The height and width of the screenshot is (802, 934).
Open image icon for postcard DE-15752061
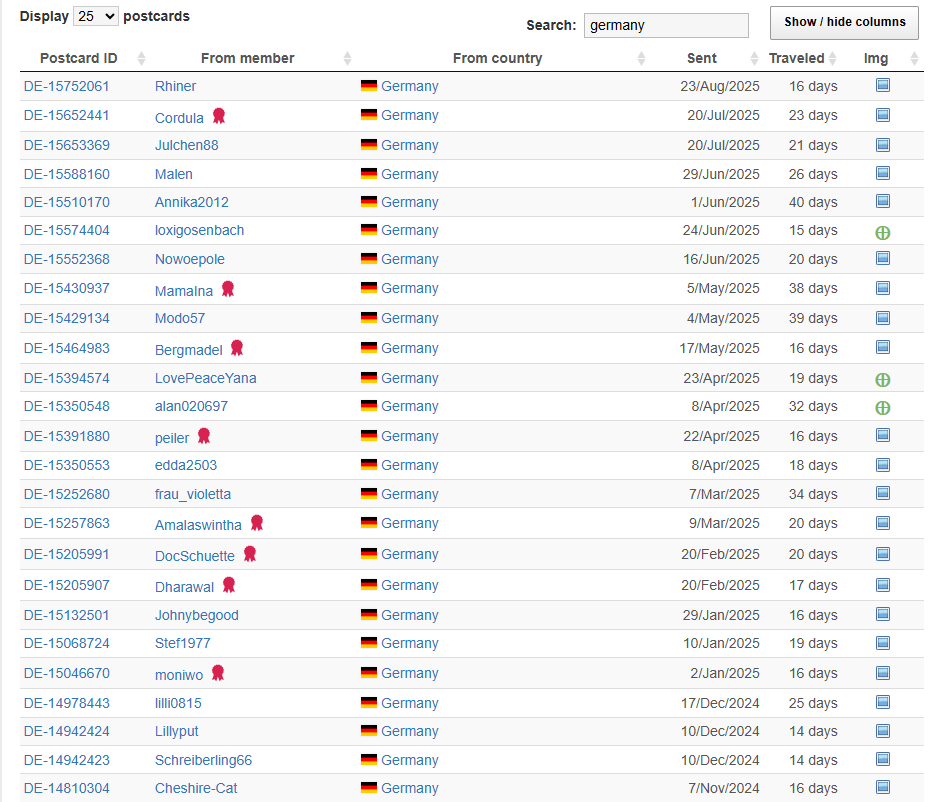pos(882,86)
